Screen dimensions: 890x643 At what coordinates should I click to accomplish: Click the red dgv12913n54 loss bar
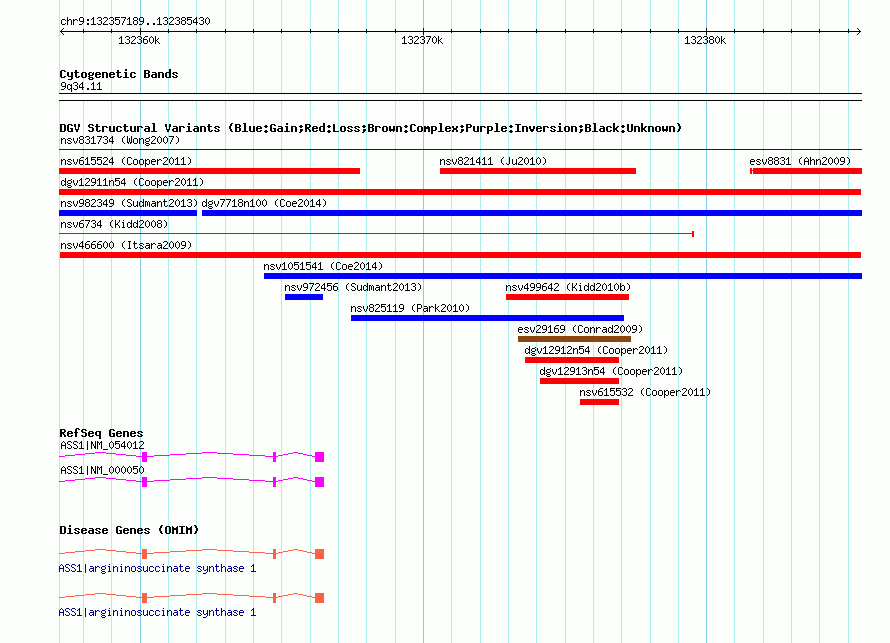[579, 381]
